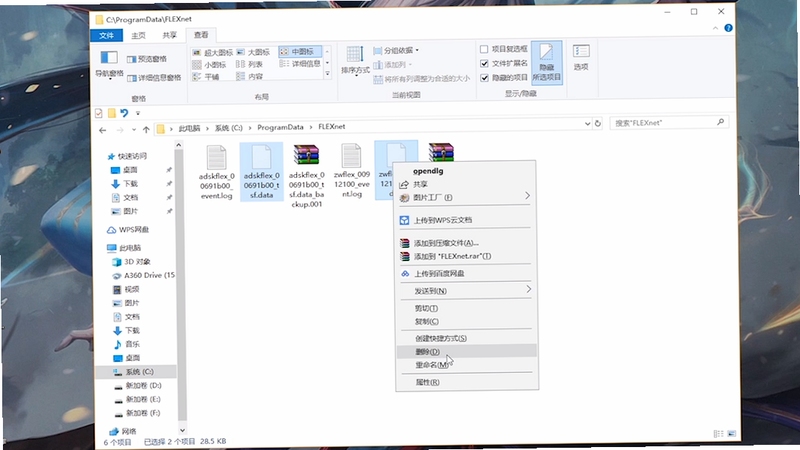Choose 删除(D) from context menu
800x450 pixels.
tap(467, 352)
